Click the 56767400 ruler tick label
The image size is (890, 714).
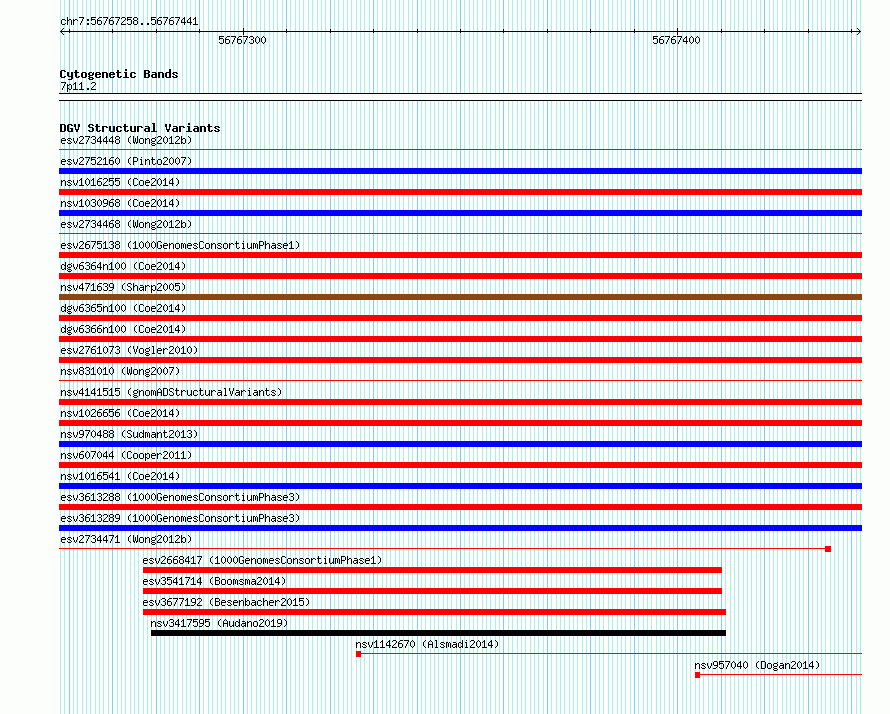pyautogui.click(x=676, y=40)
